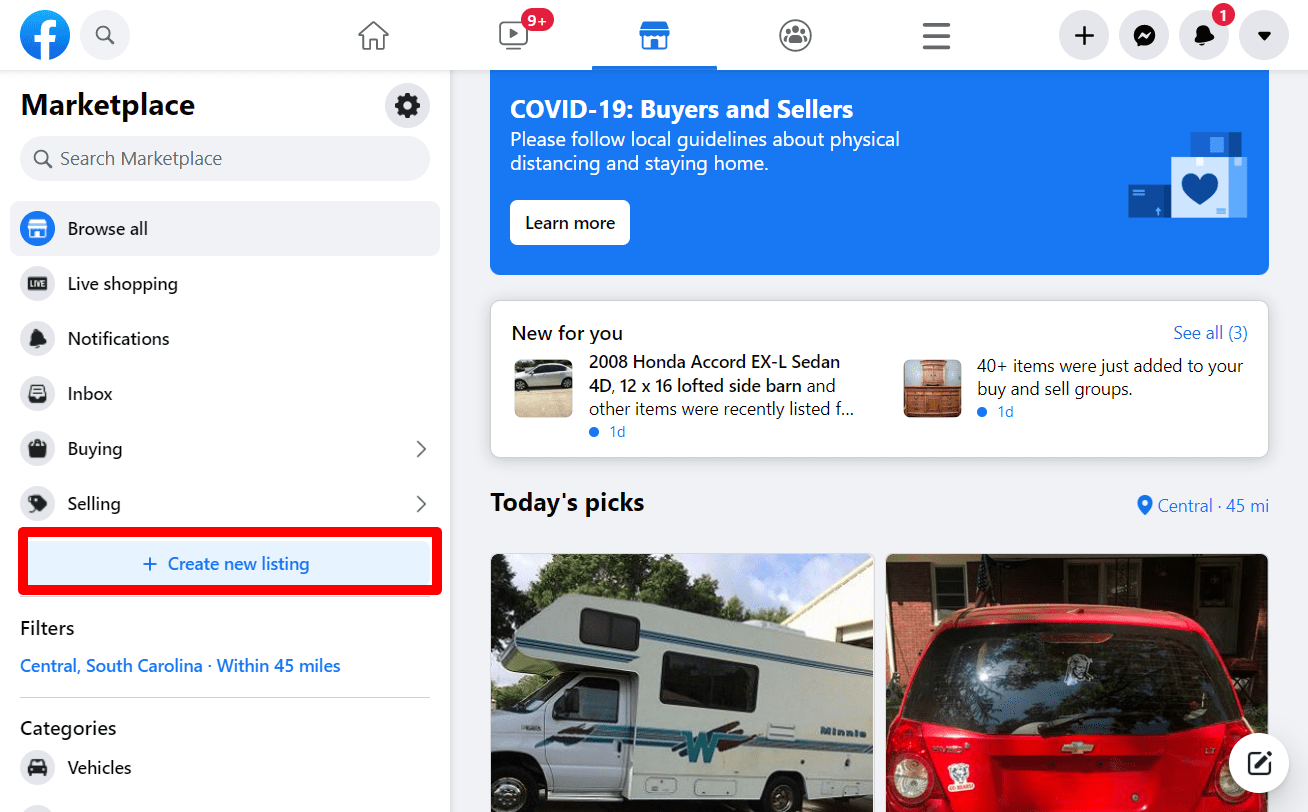Open Marketplace settings gear
The image size is (1308, 812).
[407, 105]
